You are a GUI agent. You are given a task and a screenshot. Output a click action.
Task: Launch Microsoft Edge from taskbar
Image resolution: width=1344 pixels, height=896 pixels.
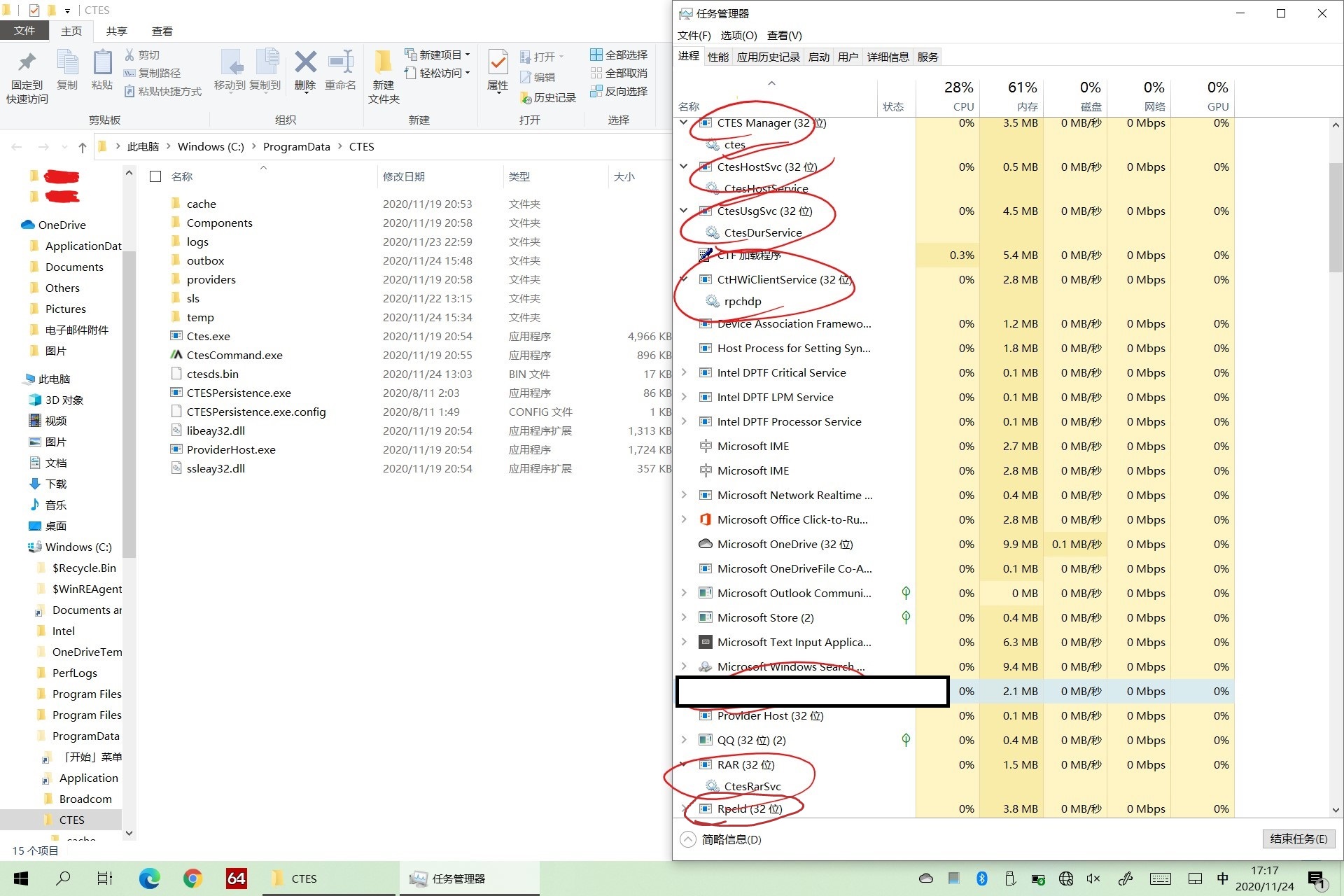point(149,878)
